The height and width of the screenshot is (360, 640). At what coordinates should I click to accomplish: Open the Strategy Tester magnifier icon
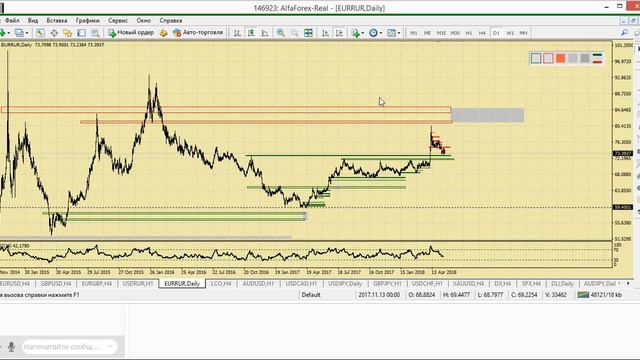click(x=96, y=33)
